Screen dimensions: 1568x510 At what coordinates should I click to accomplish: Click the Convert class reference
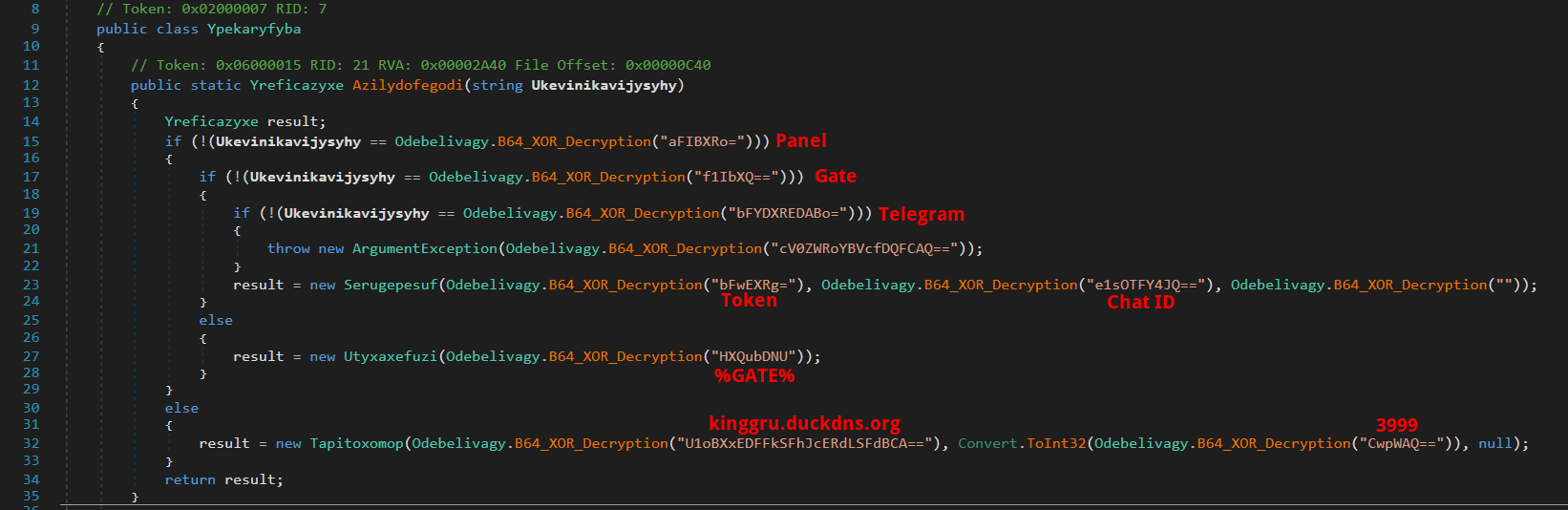pyautogui.click(x=988, y=443)
